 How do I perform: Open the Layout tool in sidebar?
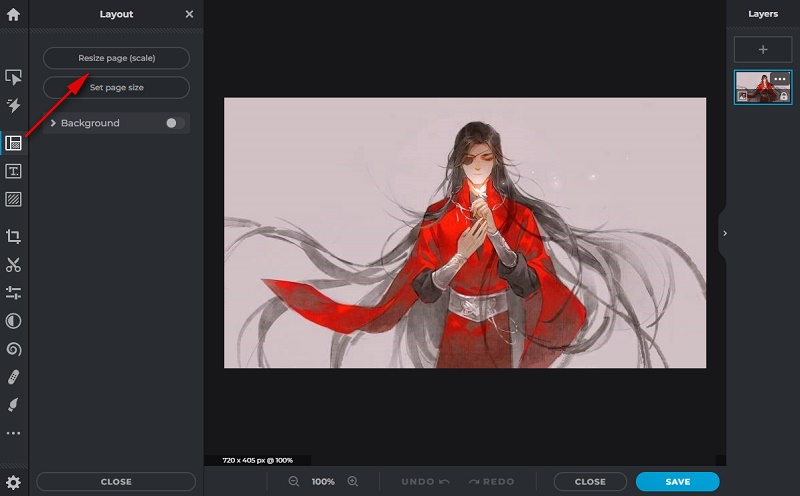13,143
